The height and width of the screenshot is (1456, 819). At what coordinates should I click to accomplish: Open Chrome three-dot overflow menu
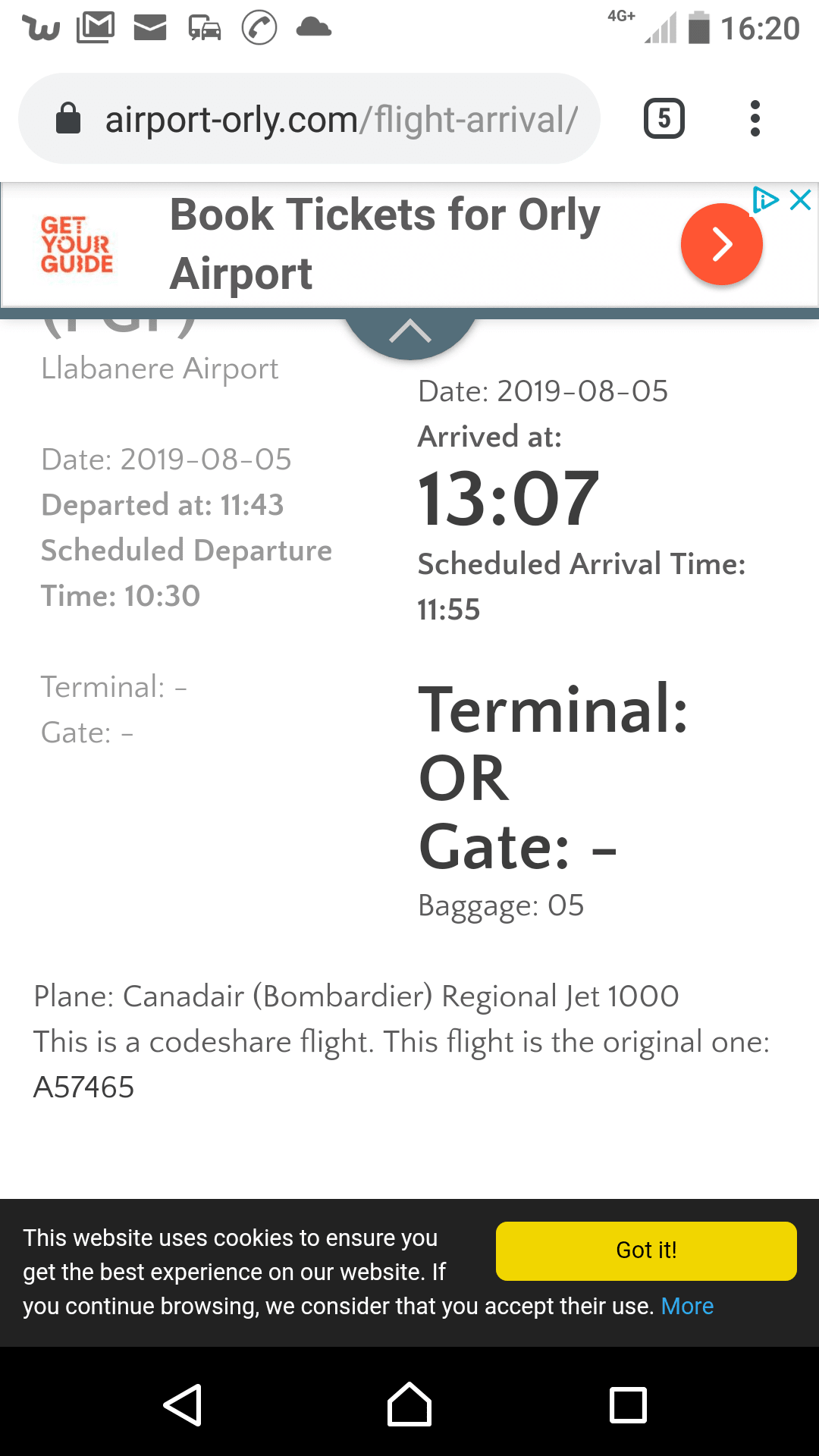[x=755, y=119]
